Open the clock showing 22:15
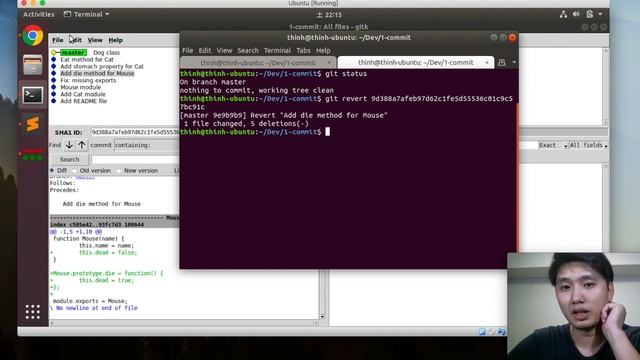This screenshot has height=360, width=640. (x=329, y=14)
